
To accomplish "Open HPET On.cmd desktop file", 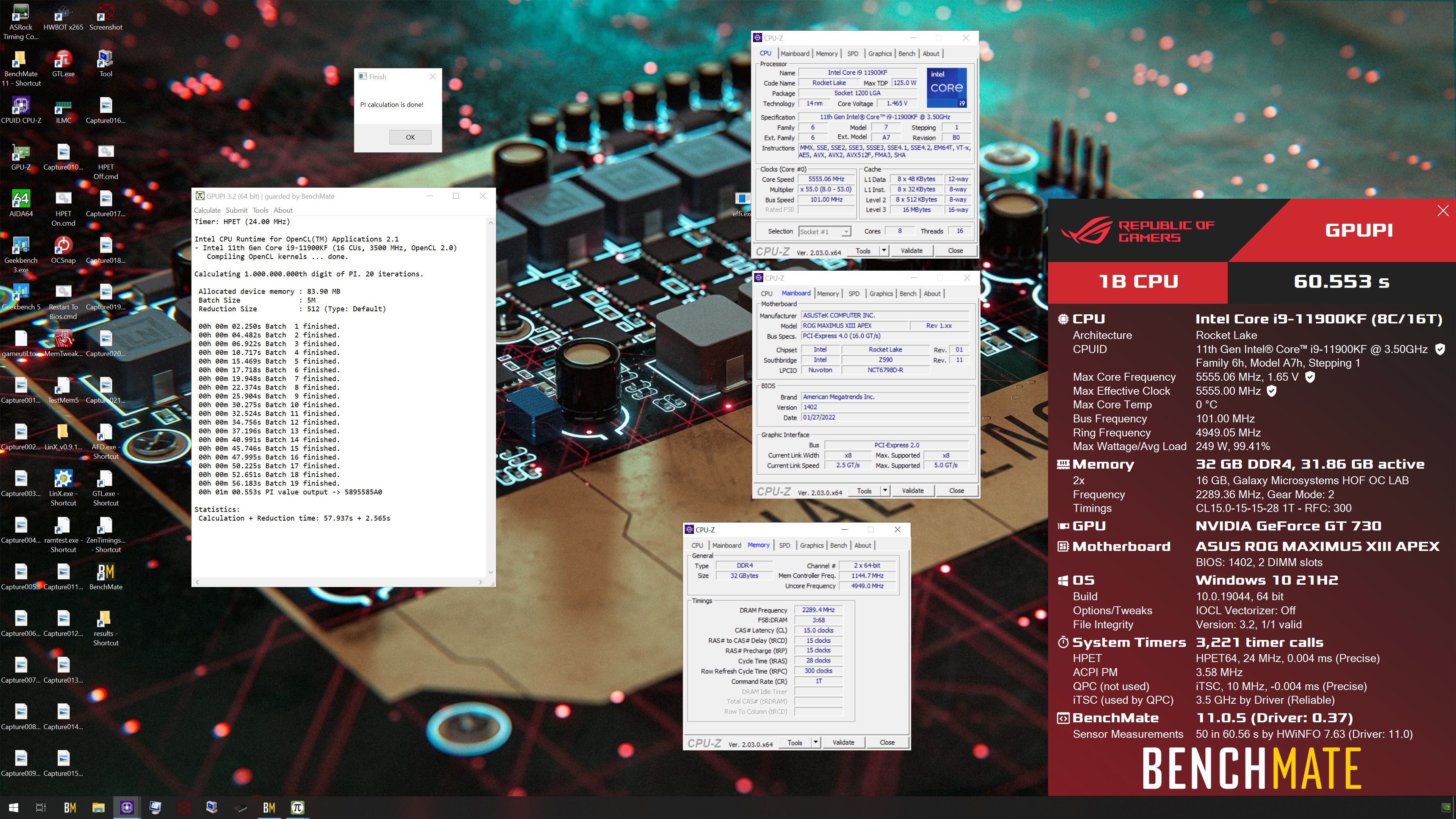I will pos(63,209).
